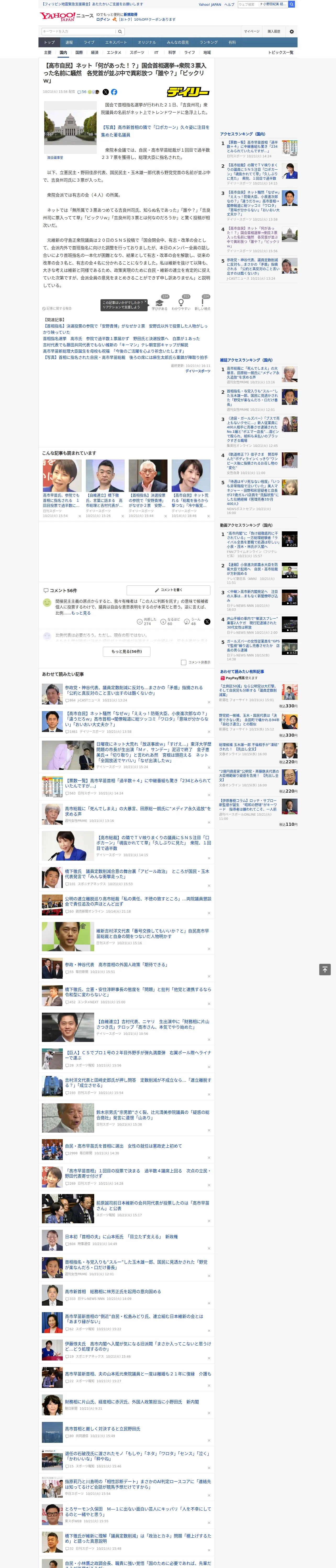The height and width of the screenshot is (1568, 336).
Task: Click the 購入履歴 button
Action: [274, 31]
